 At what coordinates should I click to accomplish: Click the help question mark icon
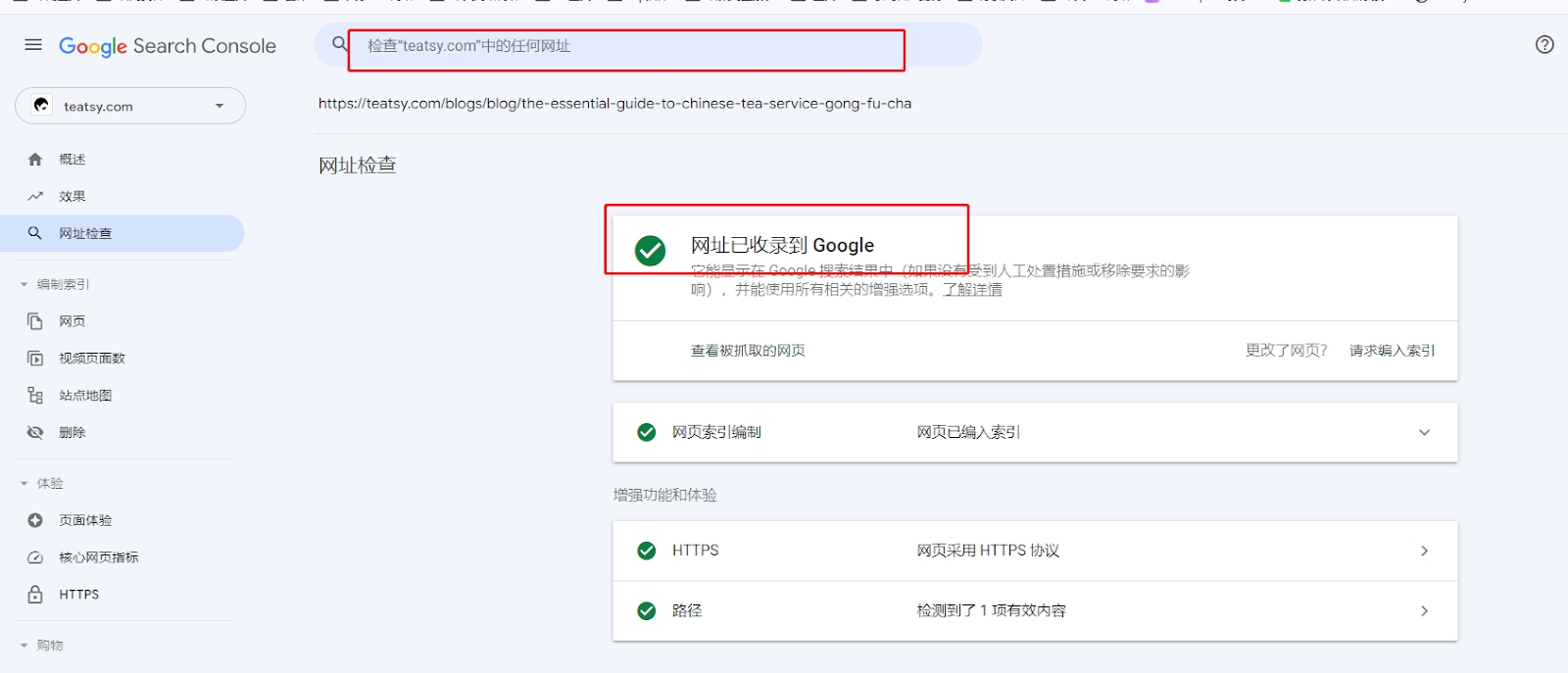coord(1544,44)
